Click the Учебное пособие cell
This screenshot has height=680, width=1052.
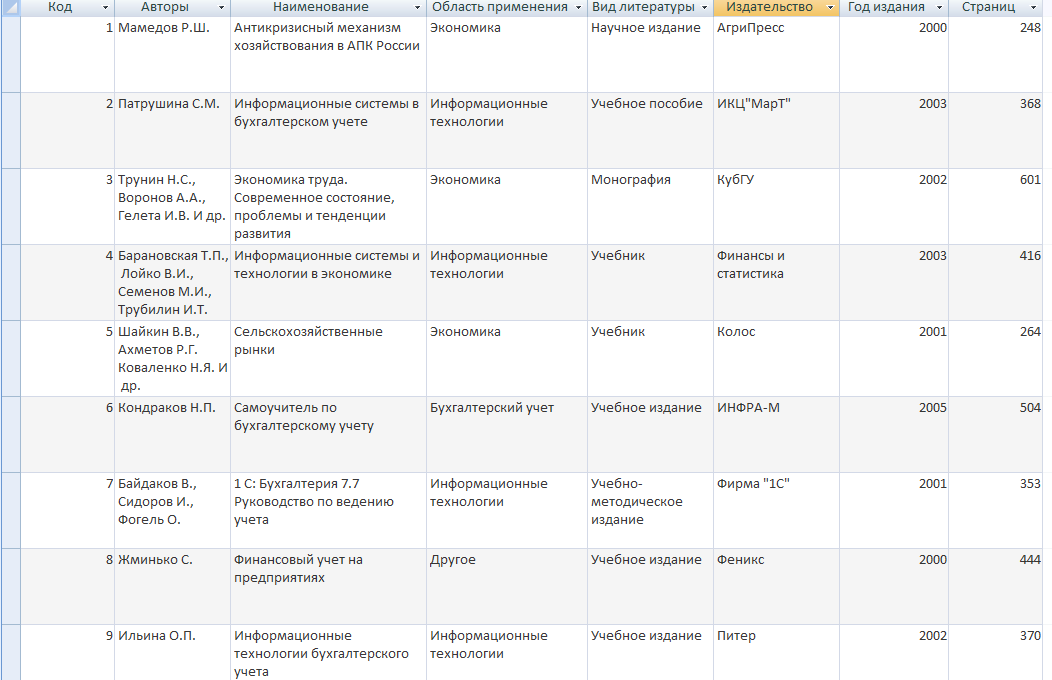pos(650,131)
